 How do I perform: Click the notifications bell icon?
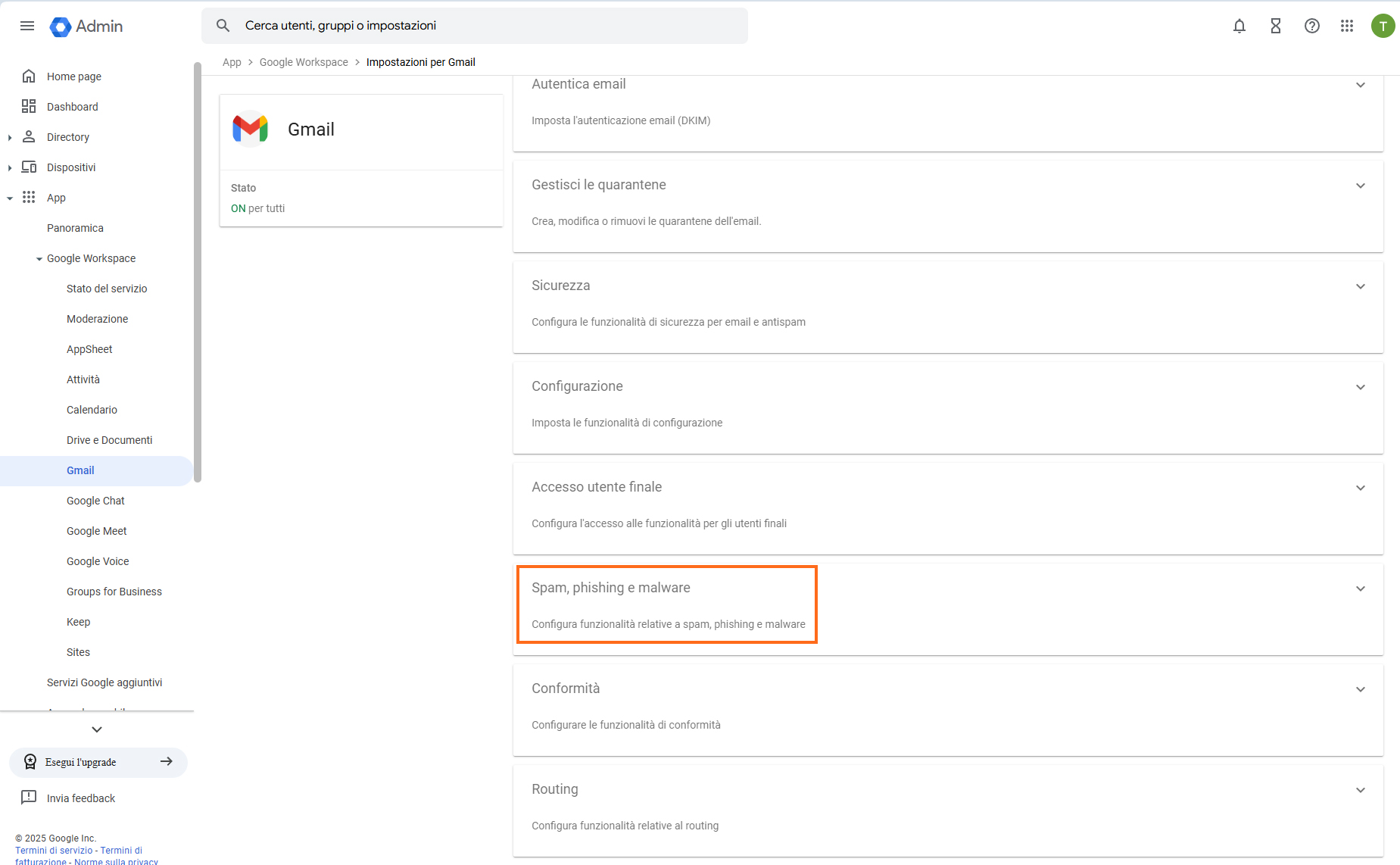(1239, 26)
